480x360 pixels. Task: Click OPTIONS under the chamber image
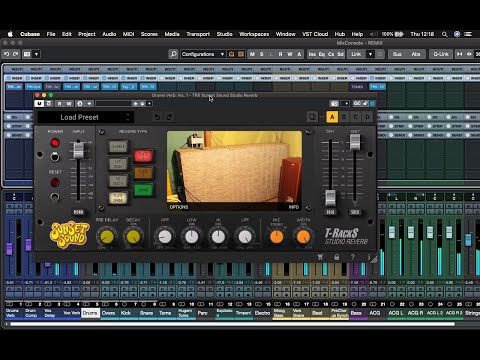(x=179, y=207)
